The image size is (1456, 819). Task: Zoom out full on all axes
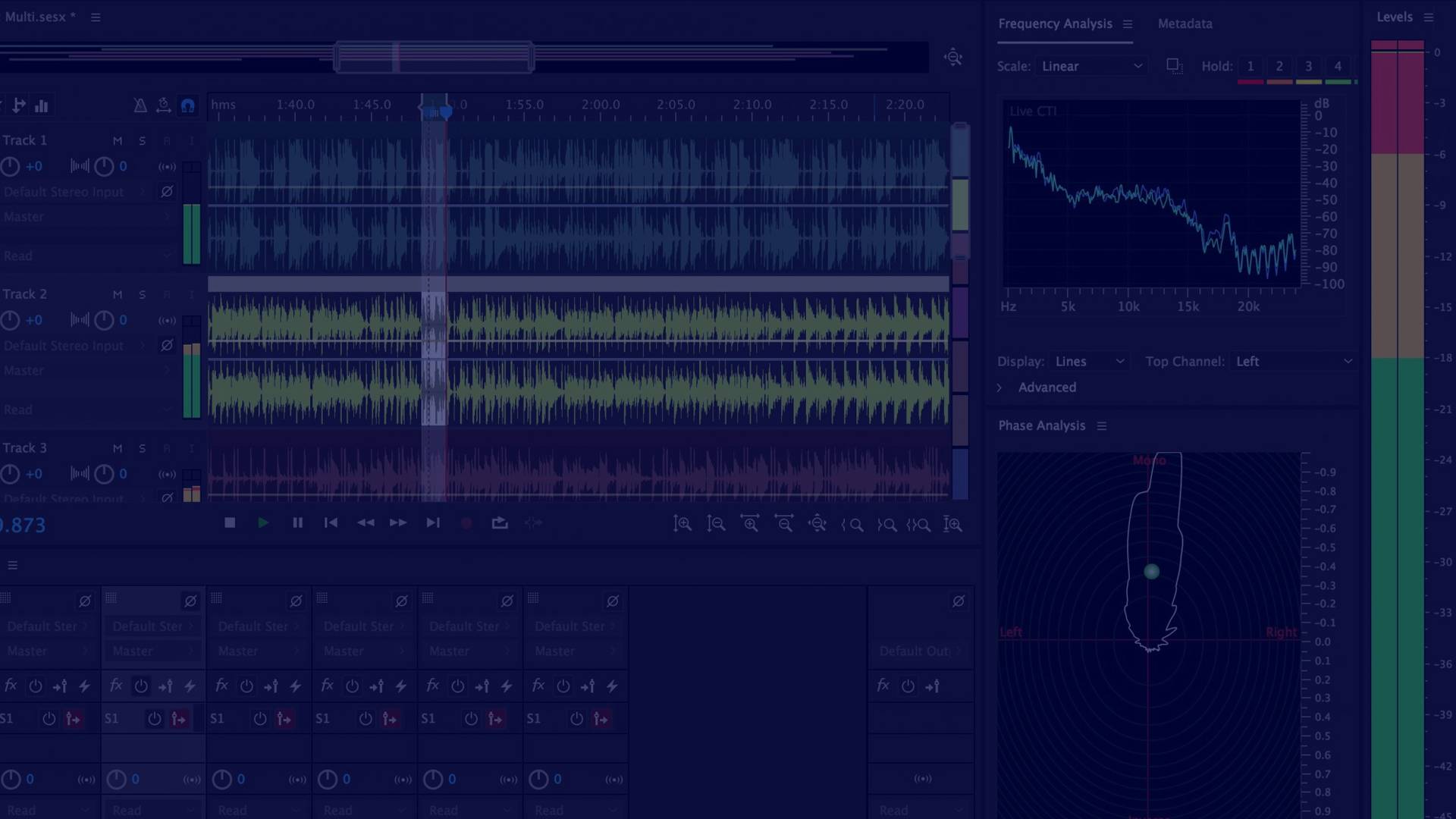click(817, 524)
